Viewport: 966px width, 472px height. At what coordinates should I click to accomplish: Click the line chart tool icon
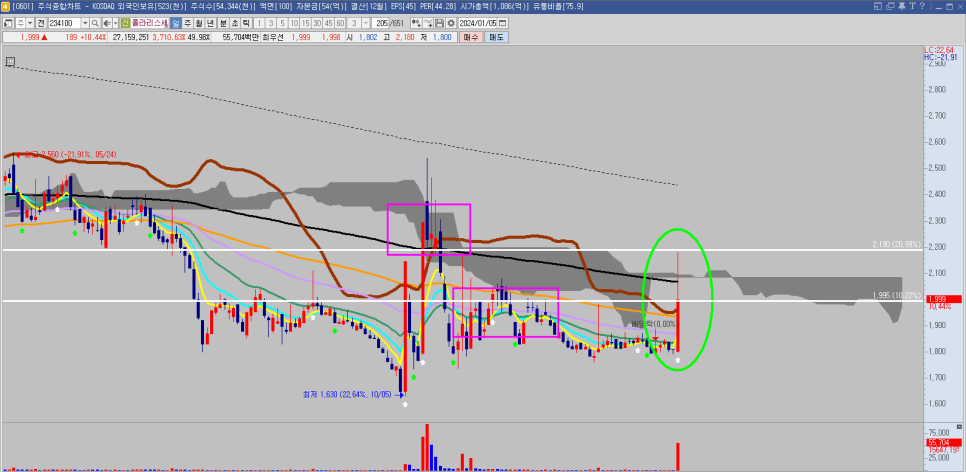428,23
